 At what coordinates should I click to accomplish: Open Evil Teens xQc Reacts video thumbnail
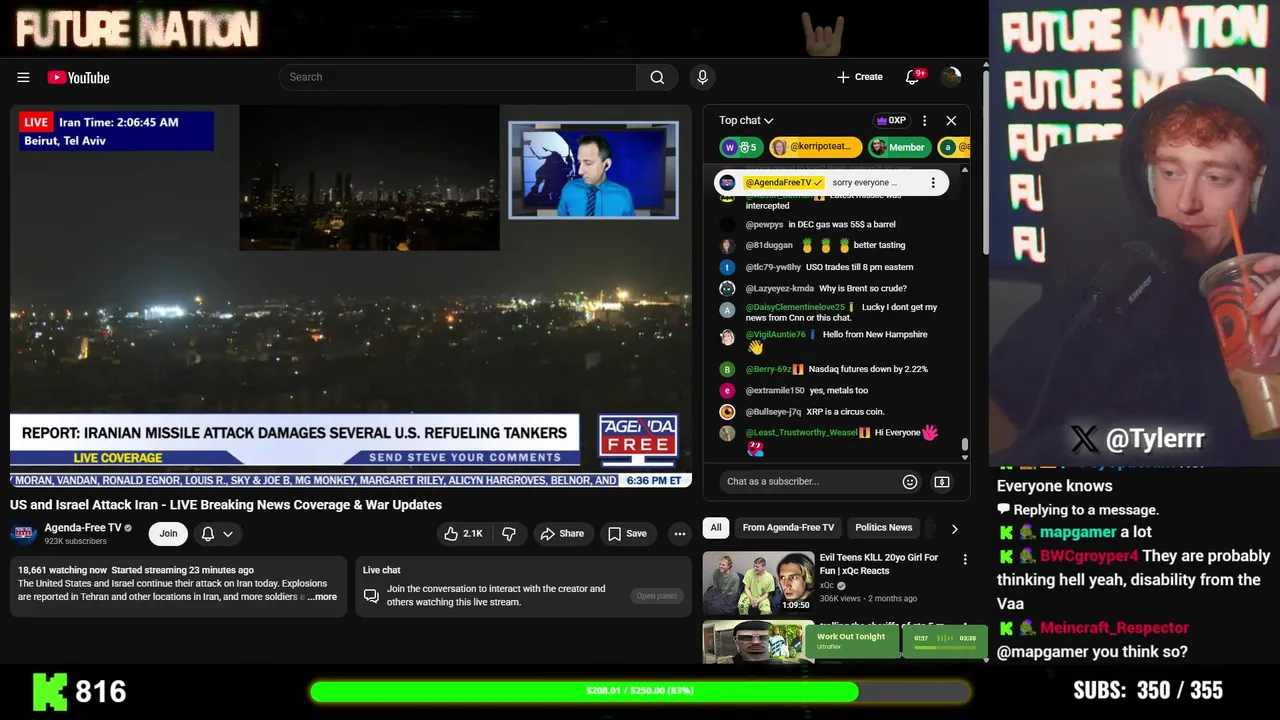tap(758, 583)
